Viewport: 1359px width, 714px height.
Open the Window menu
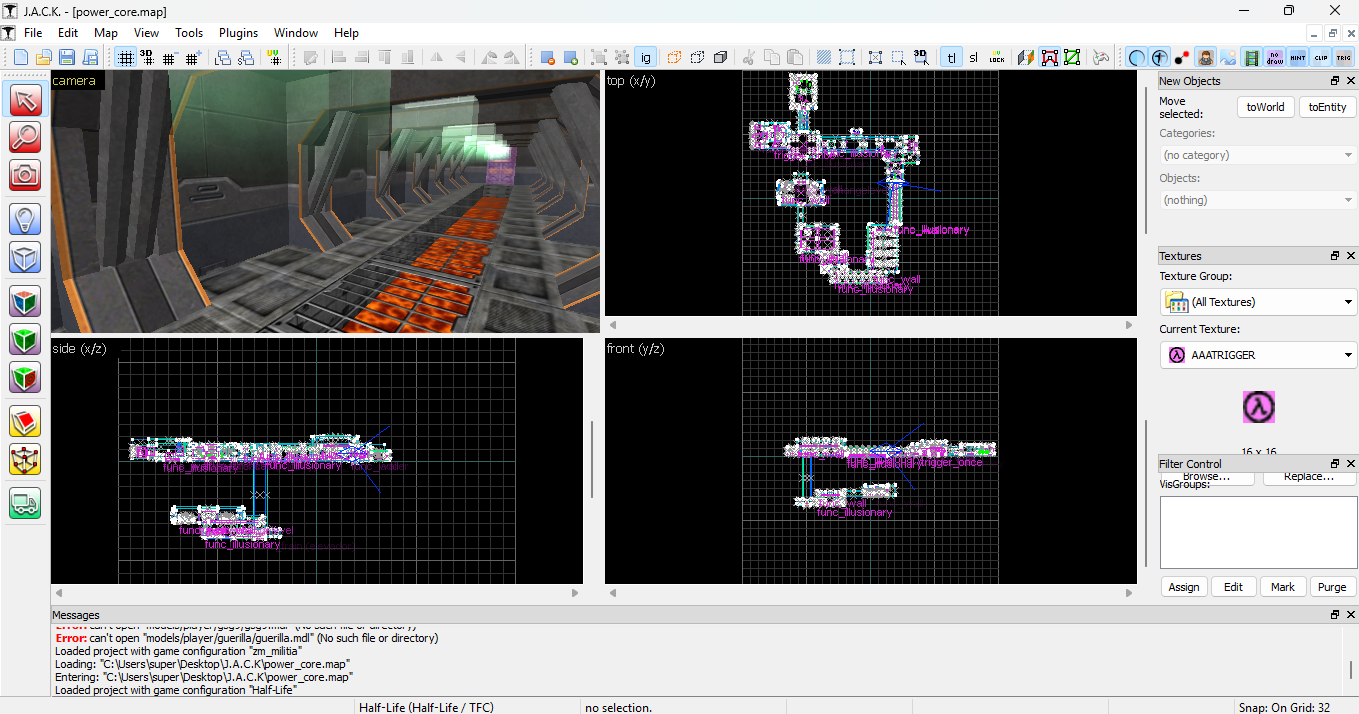tap(296, 32)
